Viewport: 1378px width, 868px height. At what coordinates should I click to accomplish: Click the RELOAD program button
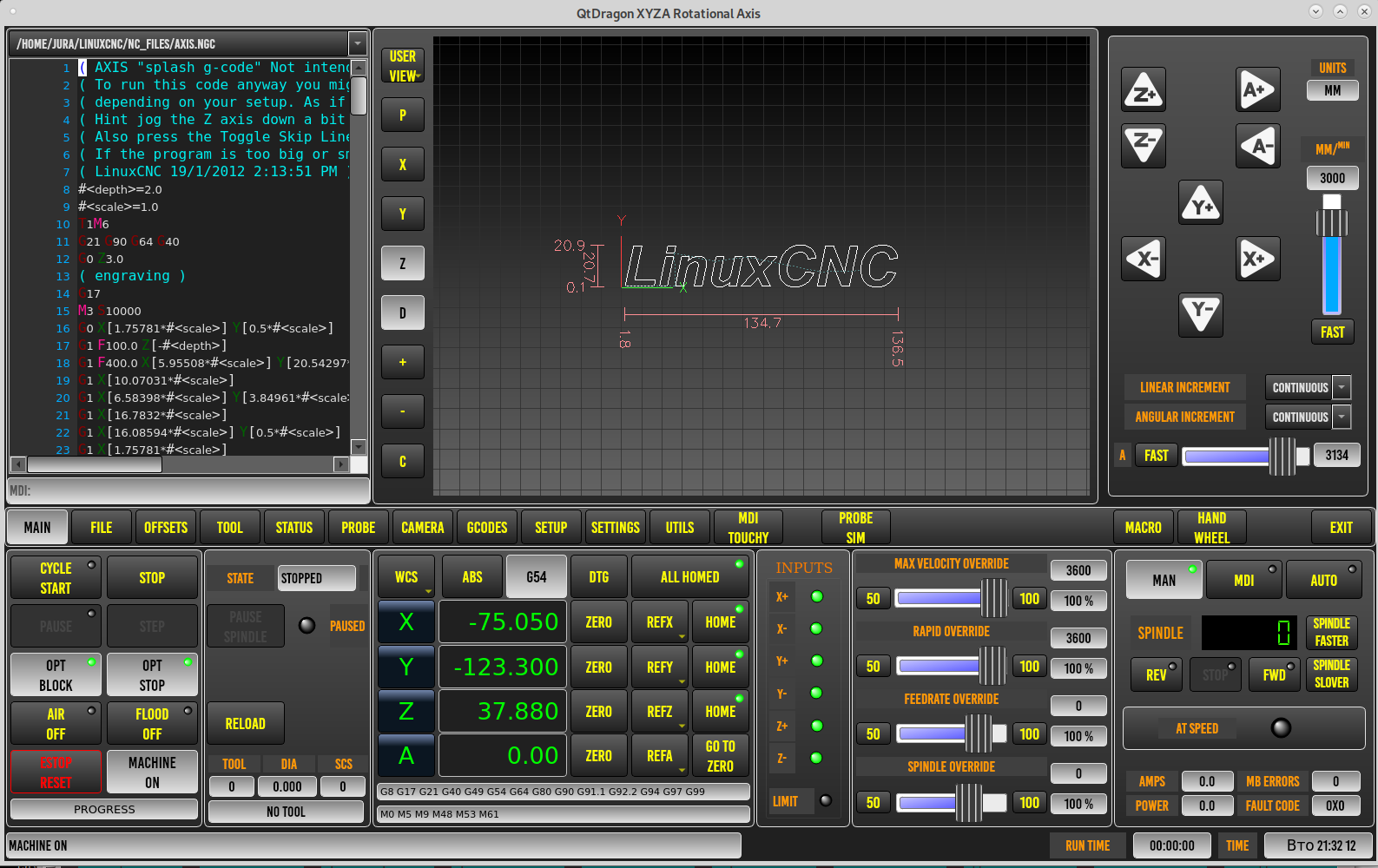click(246, 723)
